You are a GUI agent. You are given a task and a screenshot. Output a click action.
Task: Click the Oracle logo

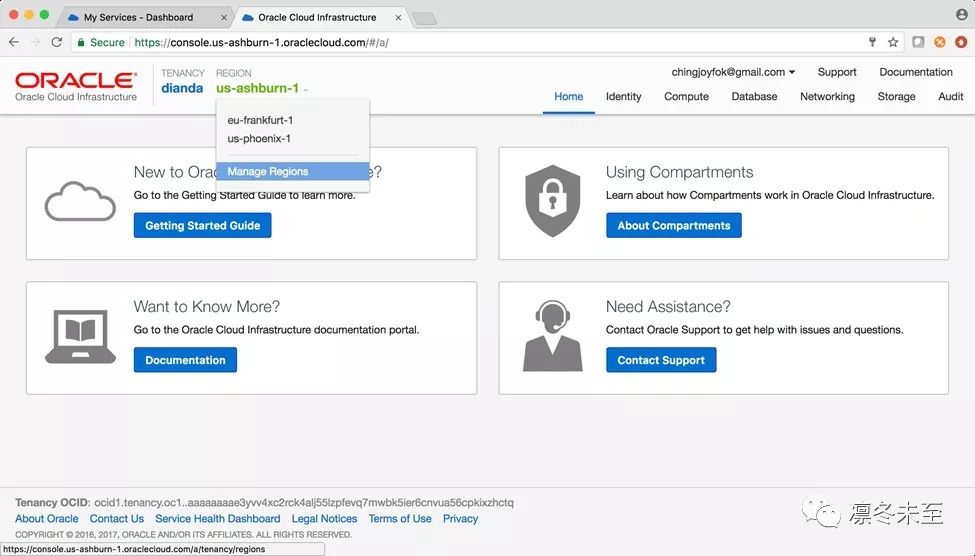tap(76, 86)
